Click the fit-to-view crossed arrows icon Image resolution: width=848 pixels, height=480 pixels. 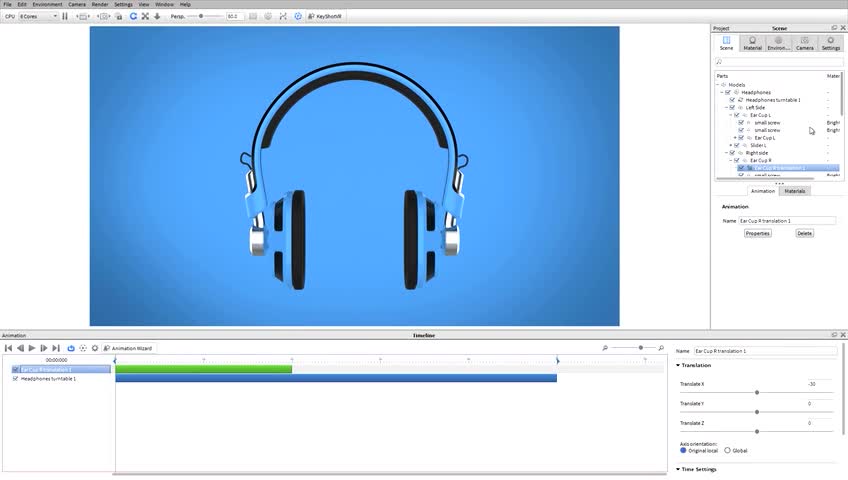tap(145, 16)
